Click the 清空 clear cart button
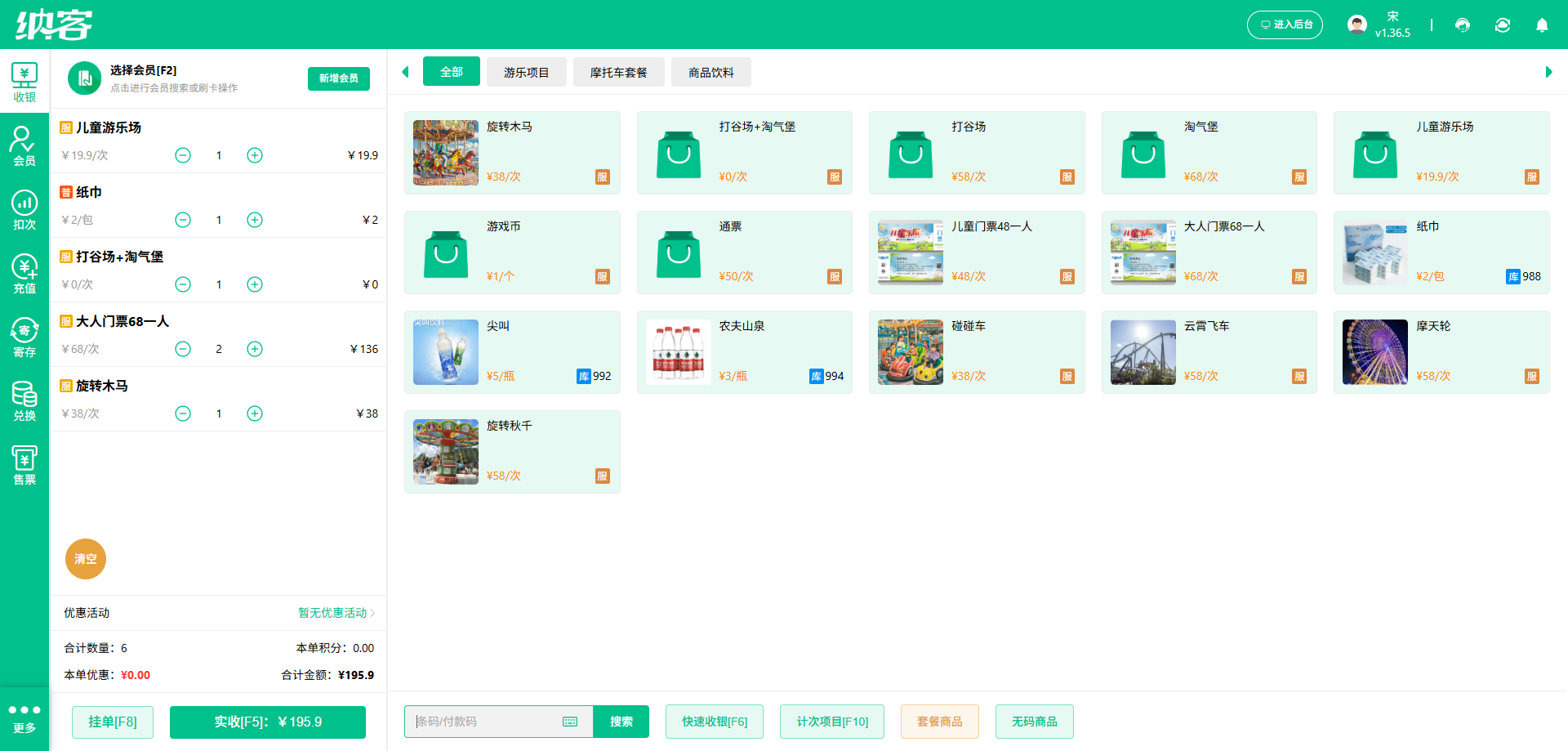The image size is (1568, 751). pos(86,559)
